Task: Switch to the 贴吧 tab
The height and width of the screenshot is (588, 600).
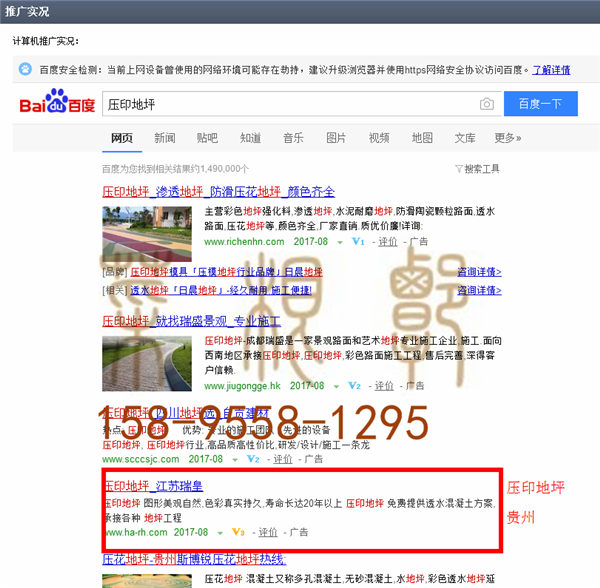Action: click(207, 138)
